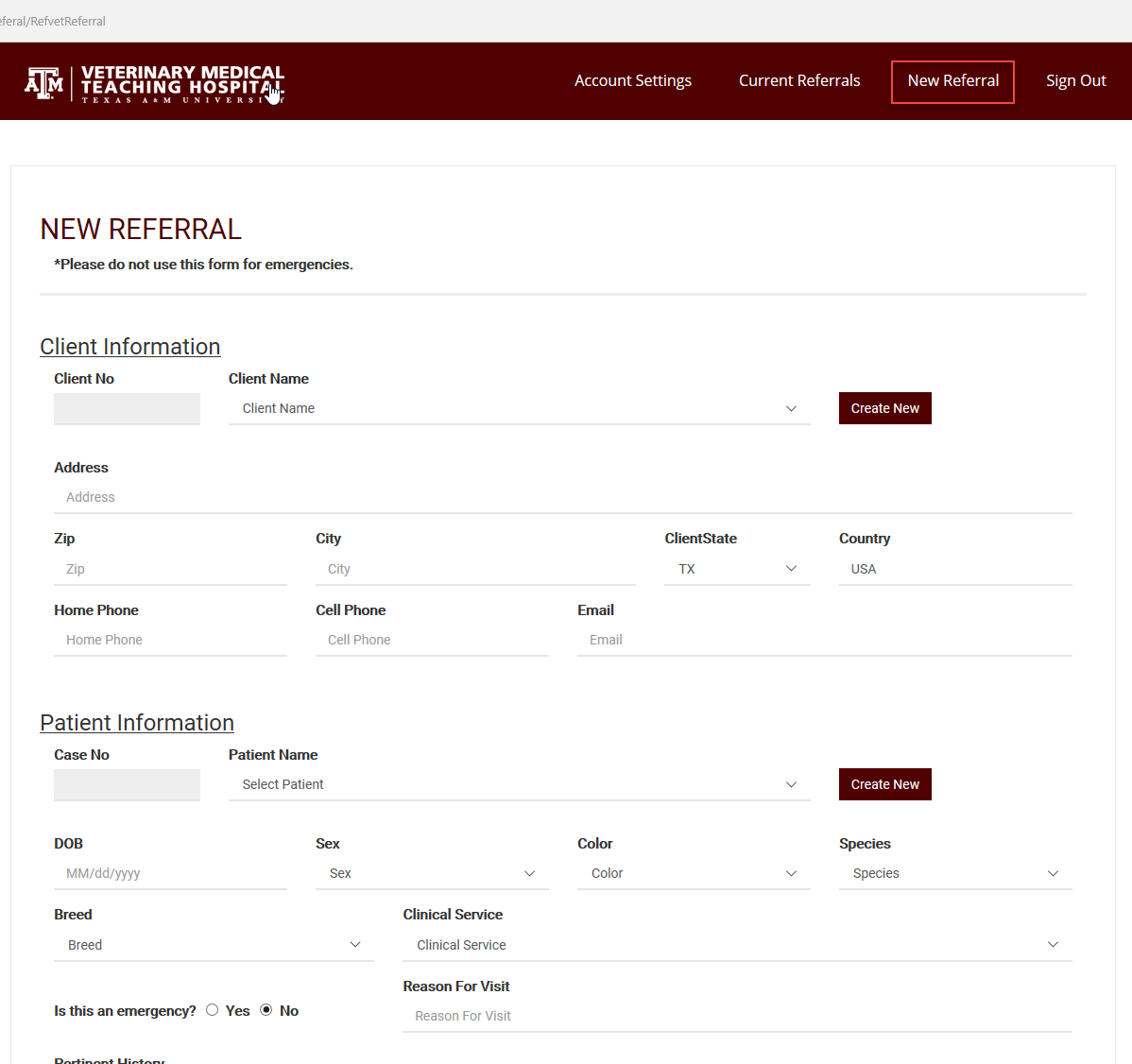Expand the Species dropdown
Screen dimensions: 1132x1064
[955, 873]
